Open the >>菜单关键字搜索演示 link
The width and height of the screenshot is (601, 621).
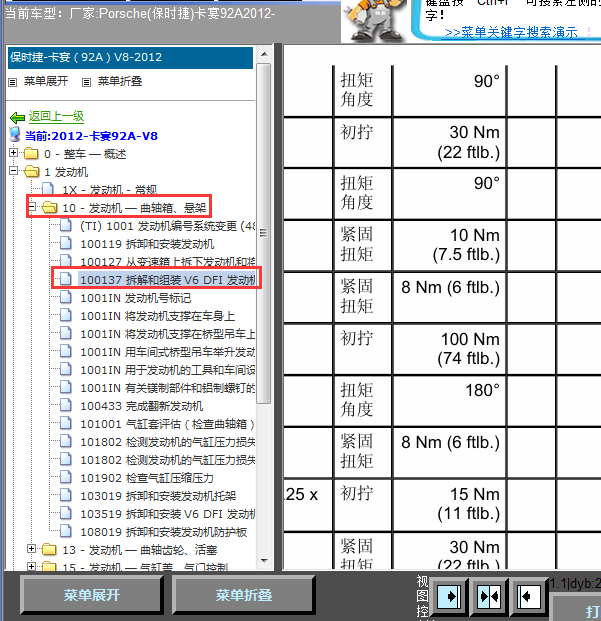511,32
